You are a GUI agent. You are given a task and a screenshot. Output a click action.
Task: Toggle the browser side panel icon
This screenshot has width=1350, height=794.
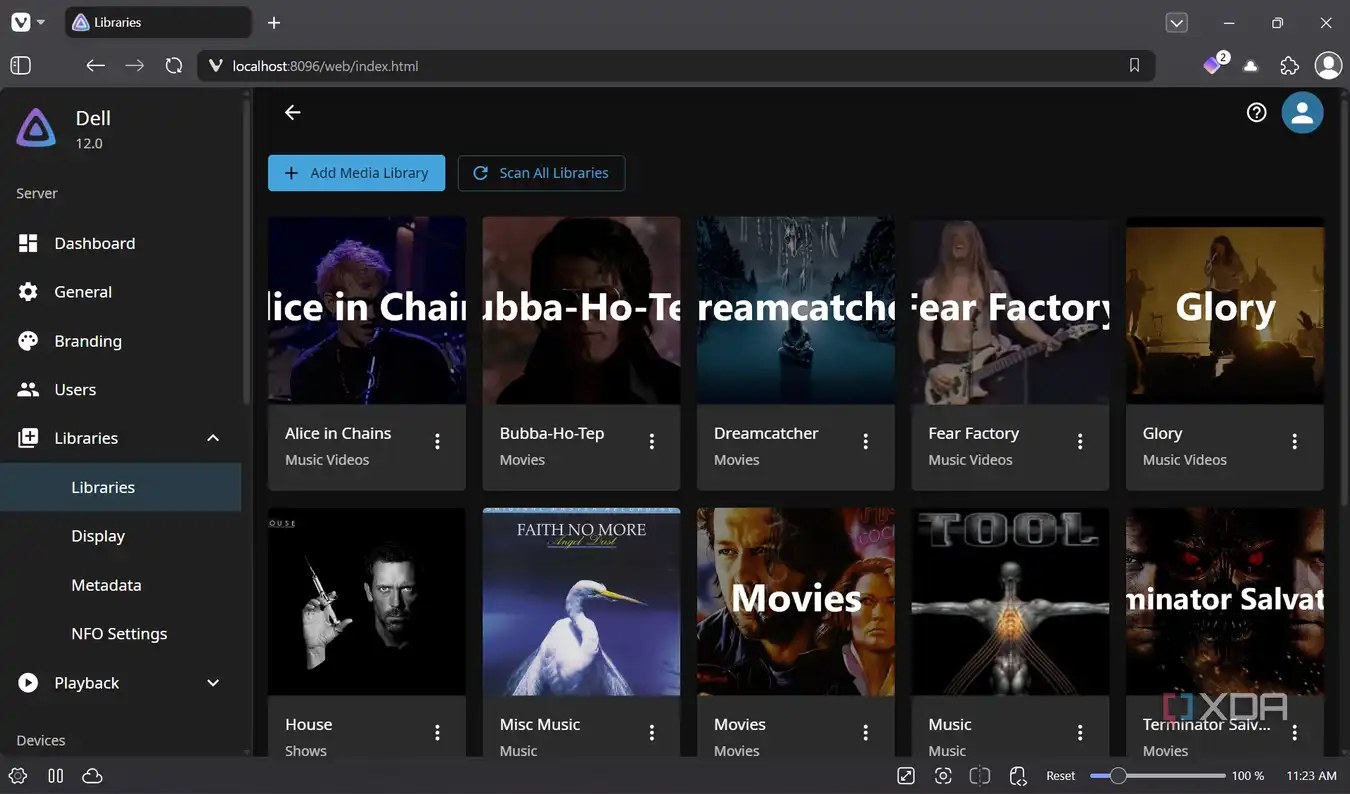(20, 65)
